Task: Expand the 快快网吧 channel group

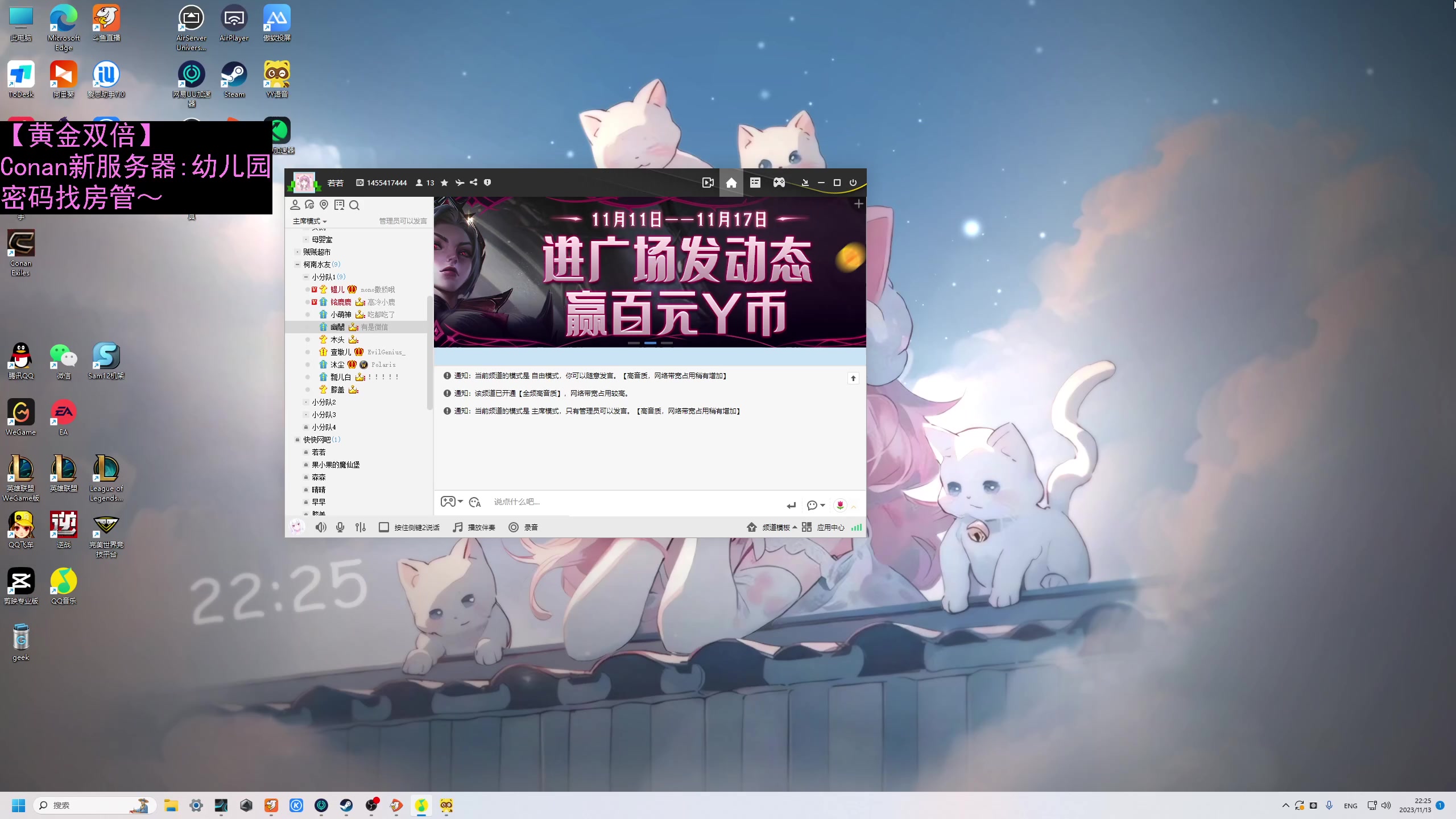Action: pyautogui.click(x=297, y=440)
